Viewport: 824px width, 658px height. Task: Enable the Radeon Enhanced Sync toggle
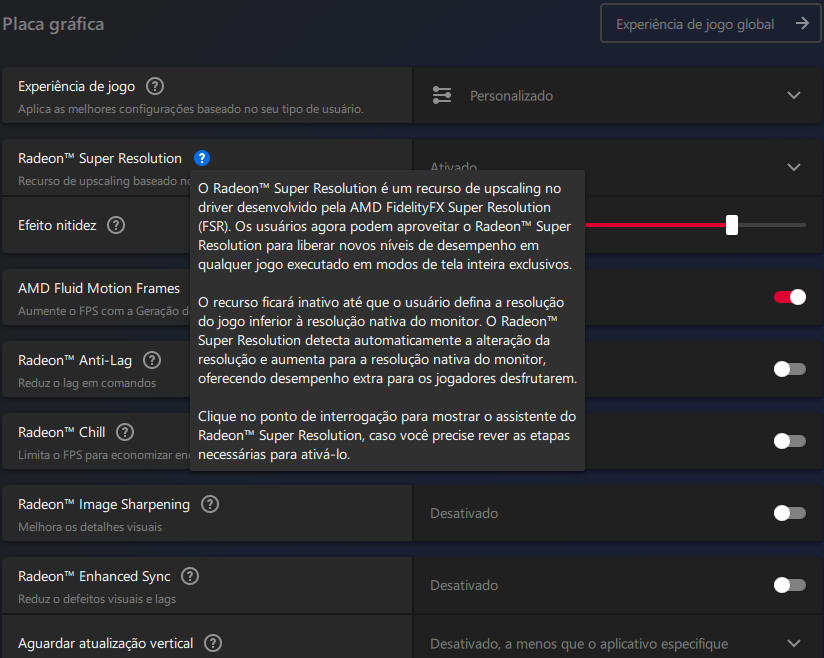(x=789, y=585)
